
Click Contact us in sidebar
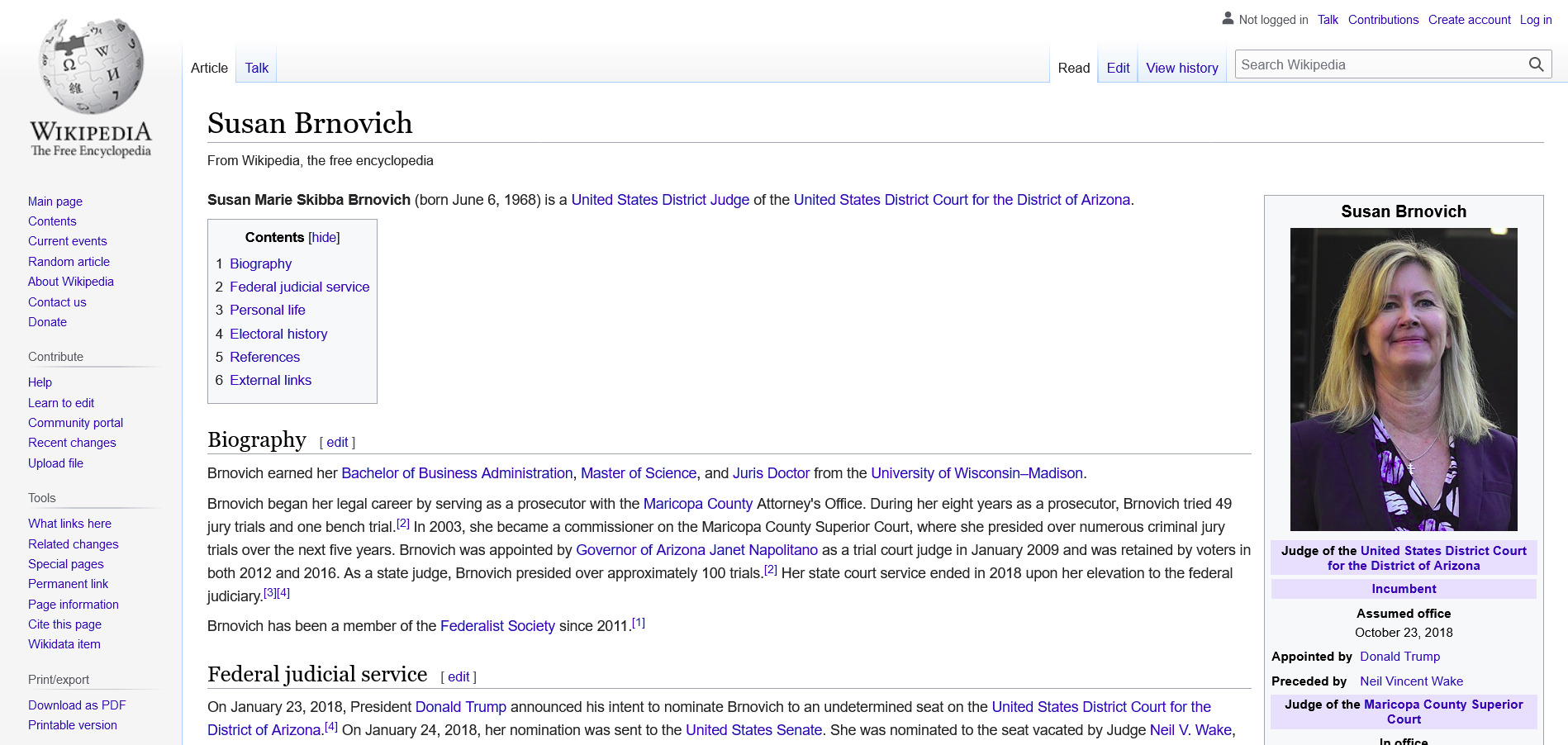(57, 302)
